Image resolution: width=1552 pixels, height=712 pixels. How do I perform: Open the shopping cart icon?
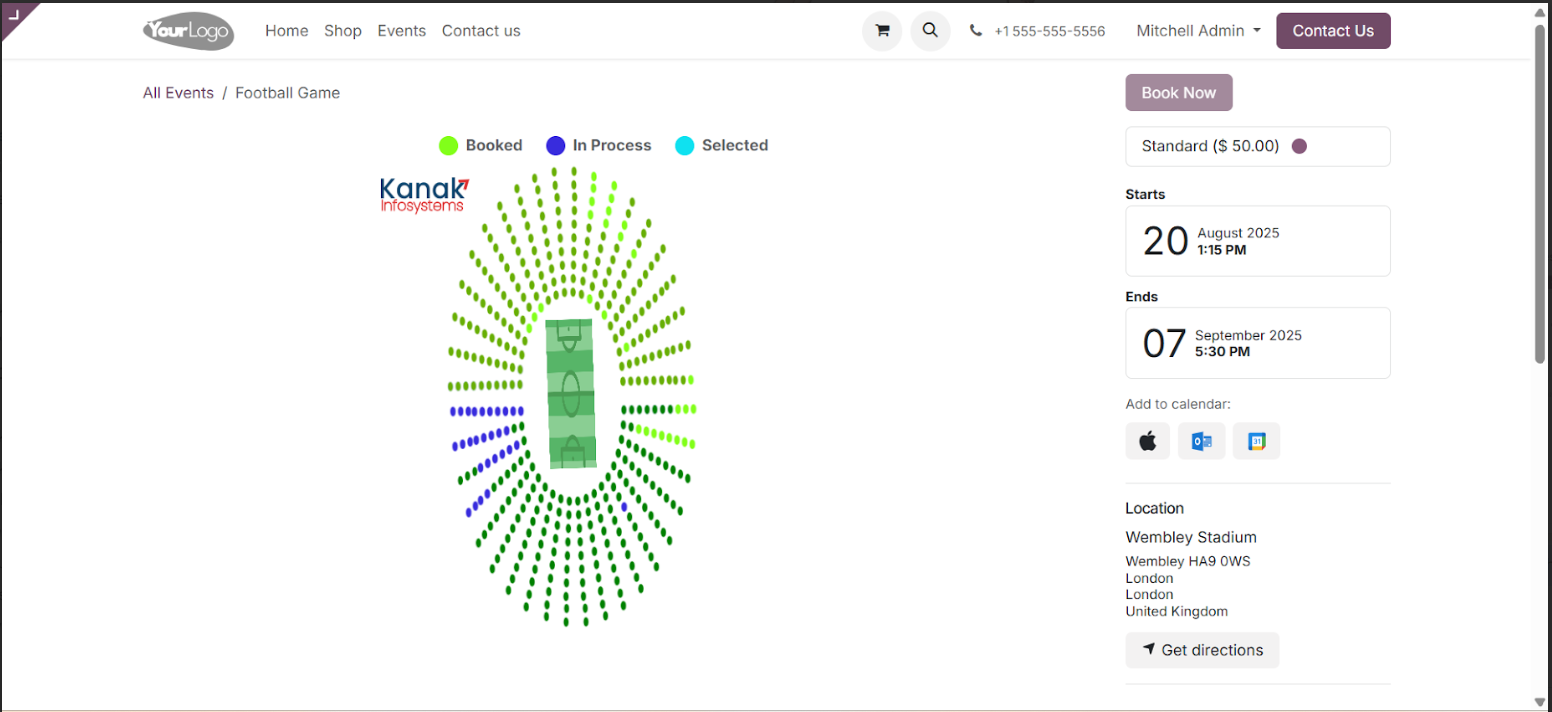coord(882,31)
